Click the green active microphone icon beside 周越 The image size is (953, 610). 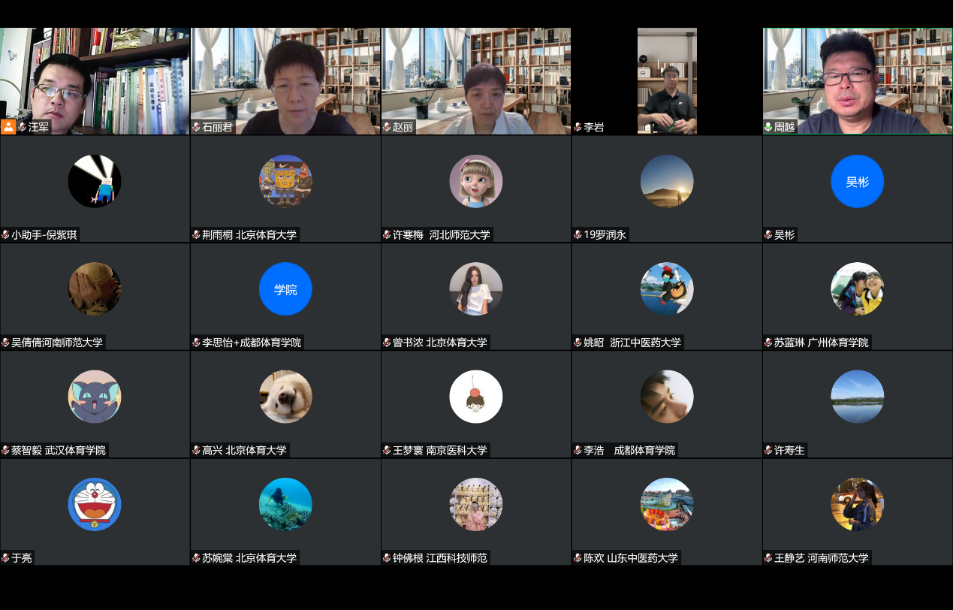coord(769,127)
